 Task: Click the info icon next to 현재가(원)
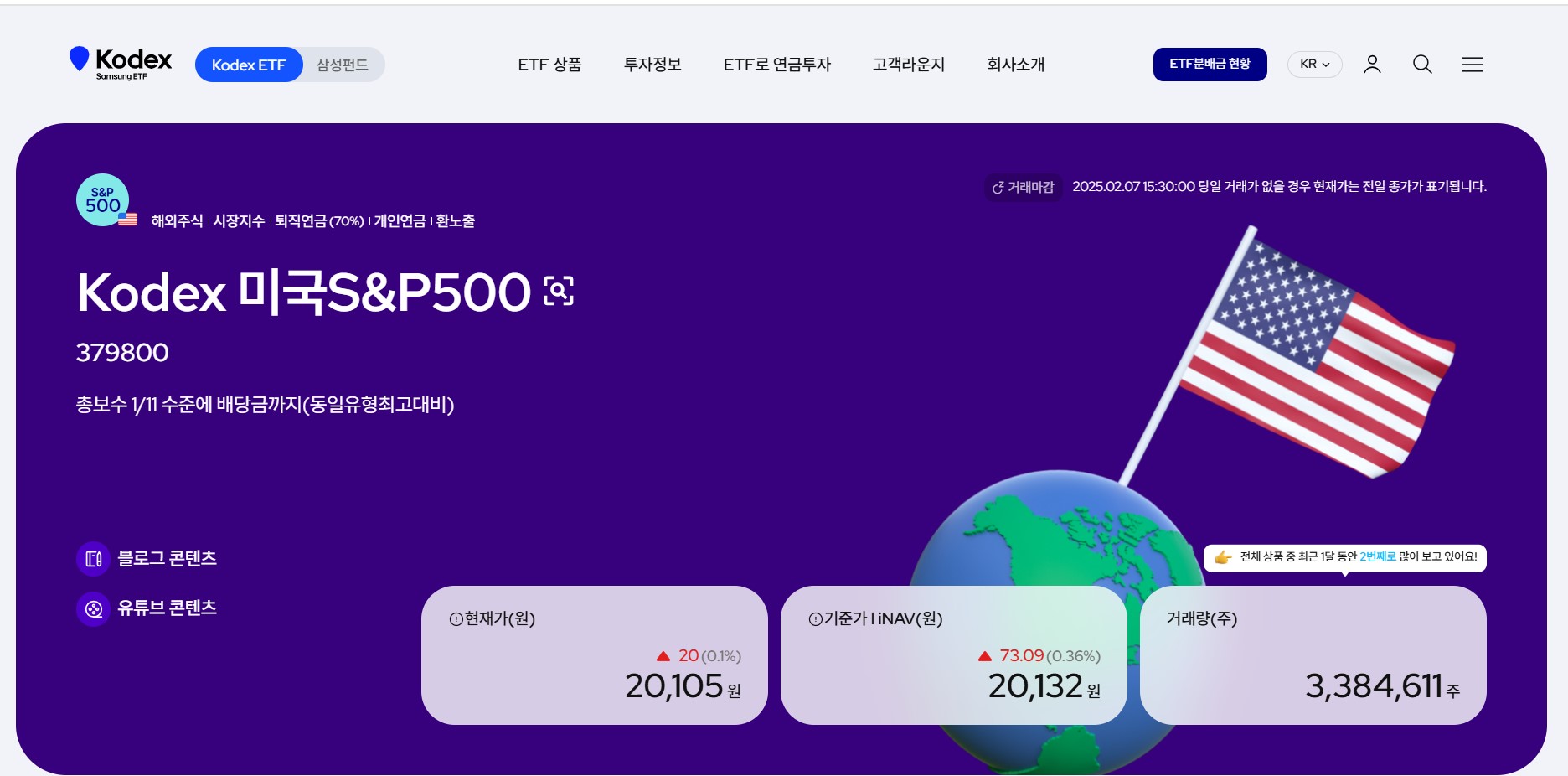point(456,619)
